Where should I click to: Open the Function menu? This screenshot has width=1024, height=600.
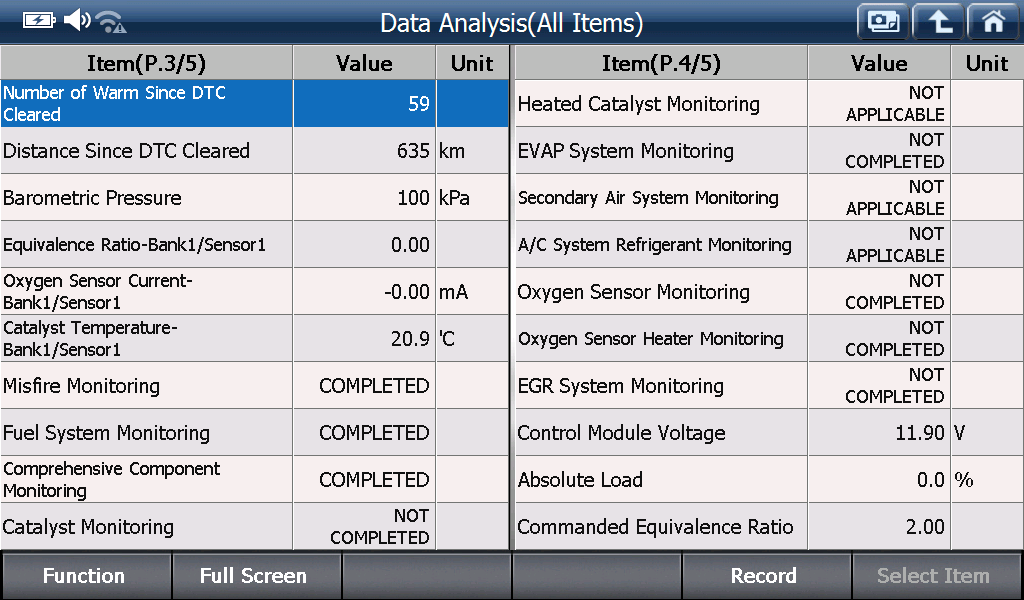click(x=86, y=576)
